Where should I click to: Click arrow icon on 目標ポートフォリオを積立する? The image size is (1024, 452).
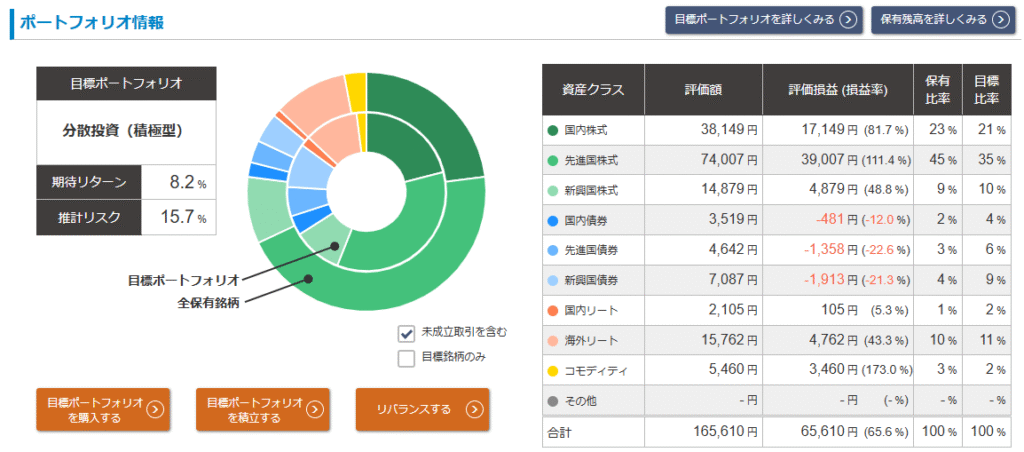pos(314,409)
